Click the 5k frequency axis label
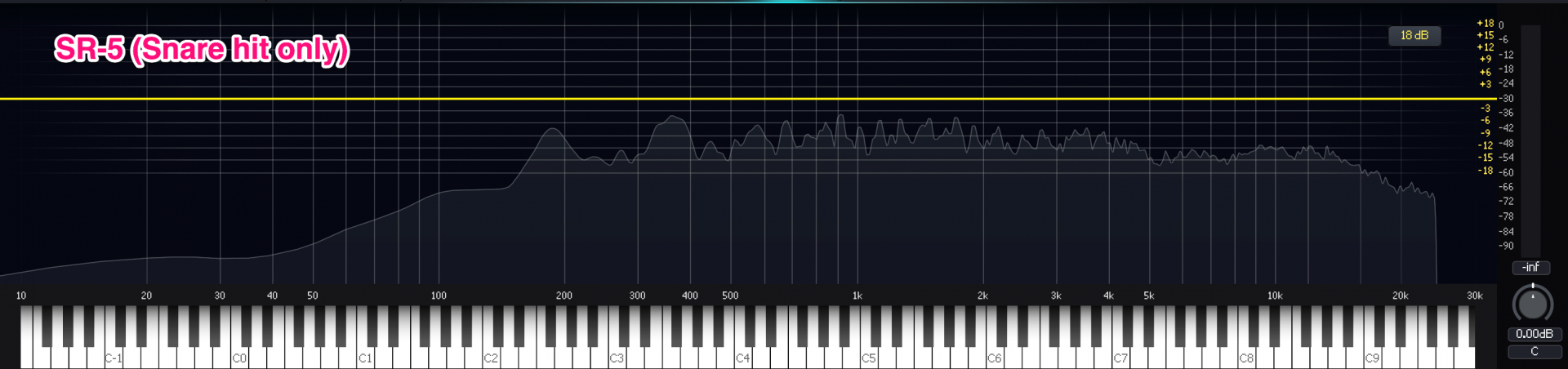This screenshot has height=369, width=1568. 1149,296
